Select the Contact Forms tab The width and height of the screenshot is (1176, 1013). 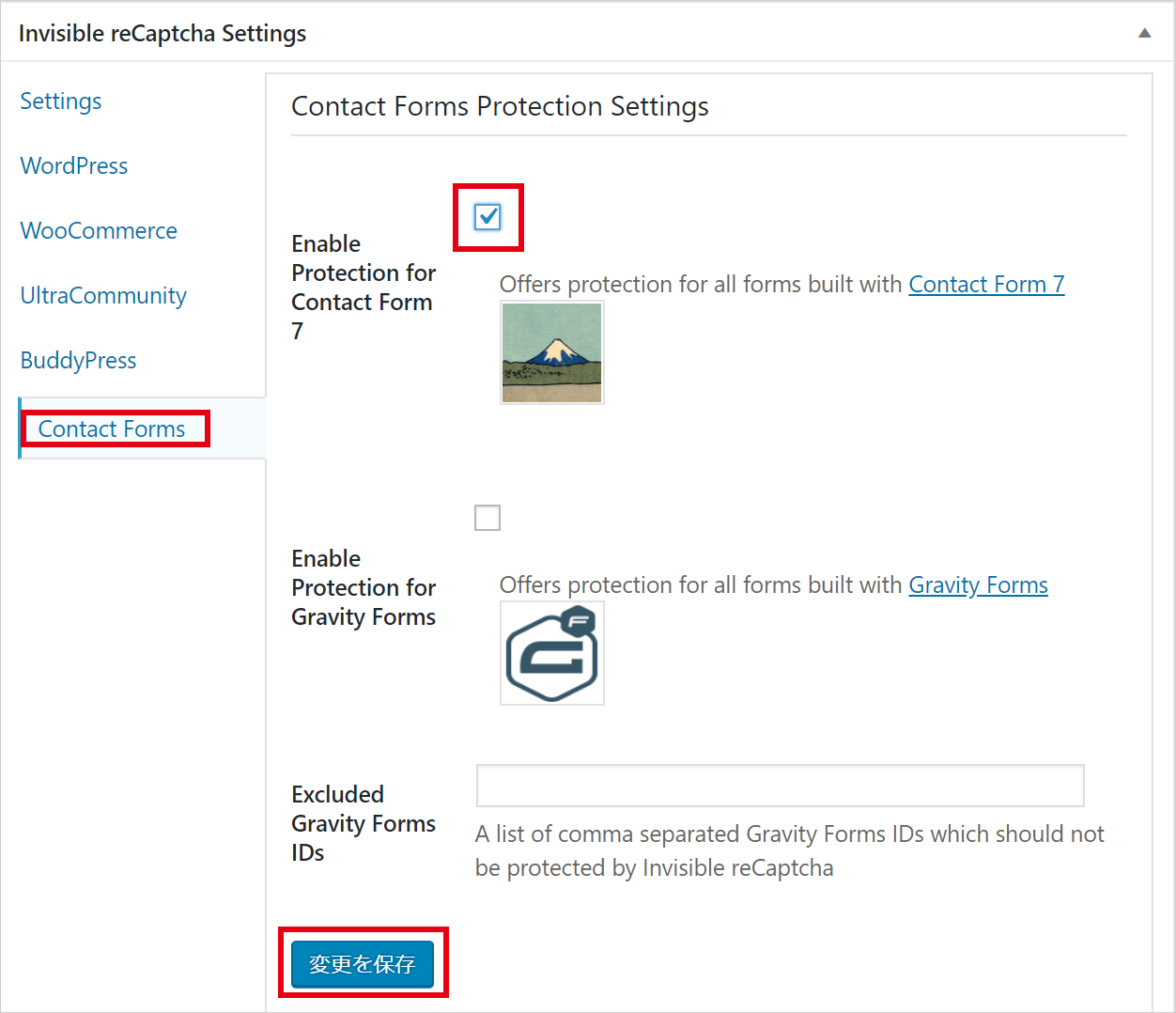(112, 429)
